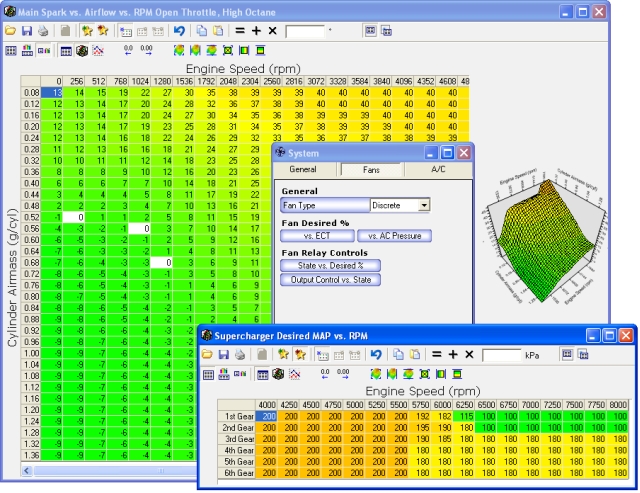Image resolution: width=640 pixels, height=493 pixels.
Task: Click the equals sign in Main Spark toolbar
Action: coord(240,31)
